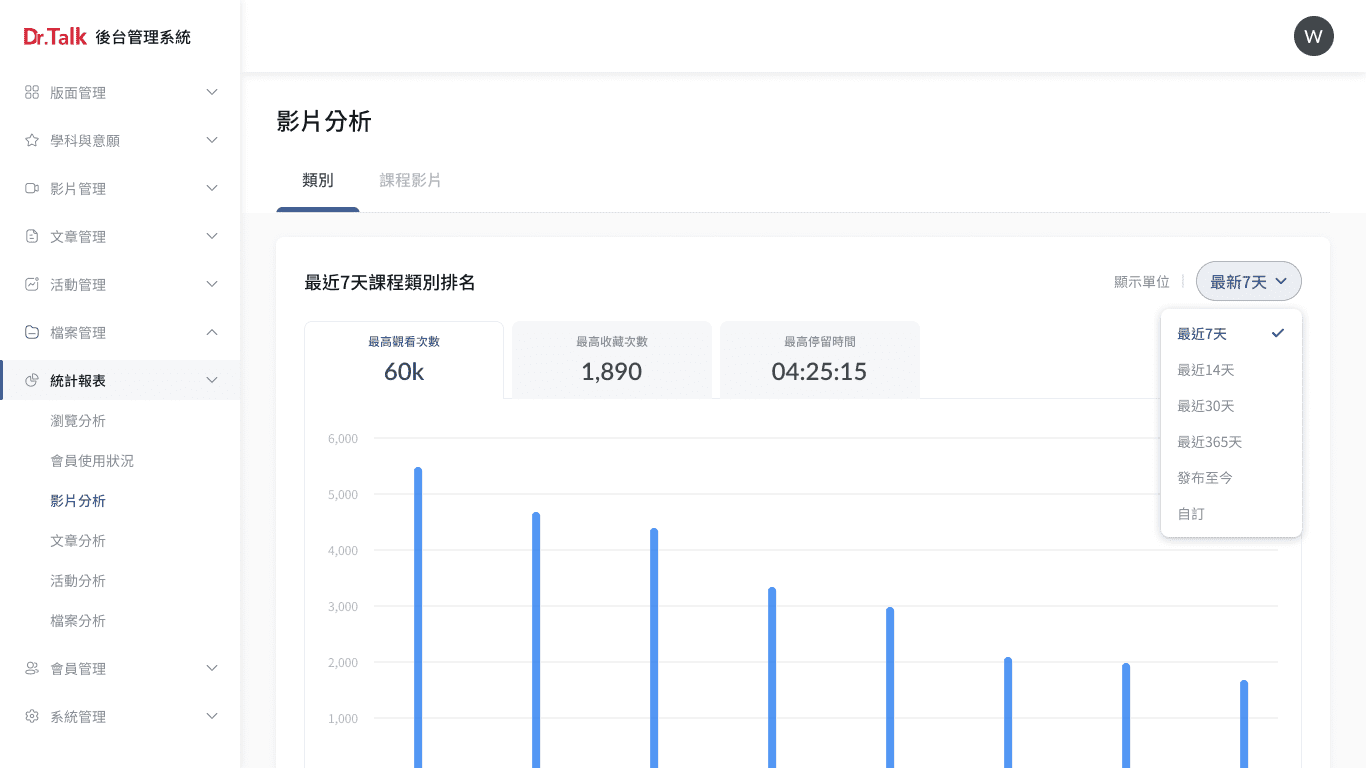Image resolution: width=1366 pixels, height=768 pixels.
Task: Click the 文章管理 document icon
Action: (32, 236)
